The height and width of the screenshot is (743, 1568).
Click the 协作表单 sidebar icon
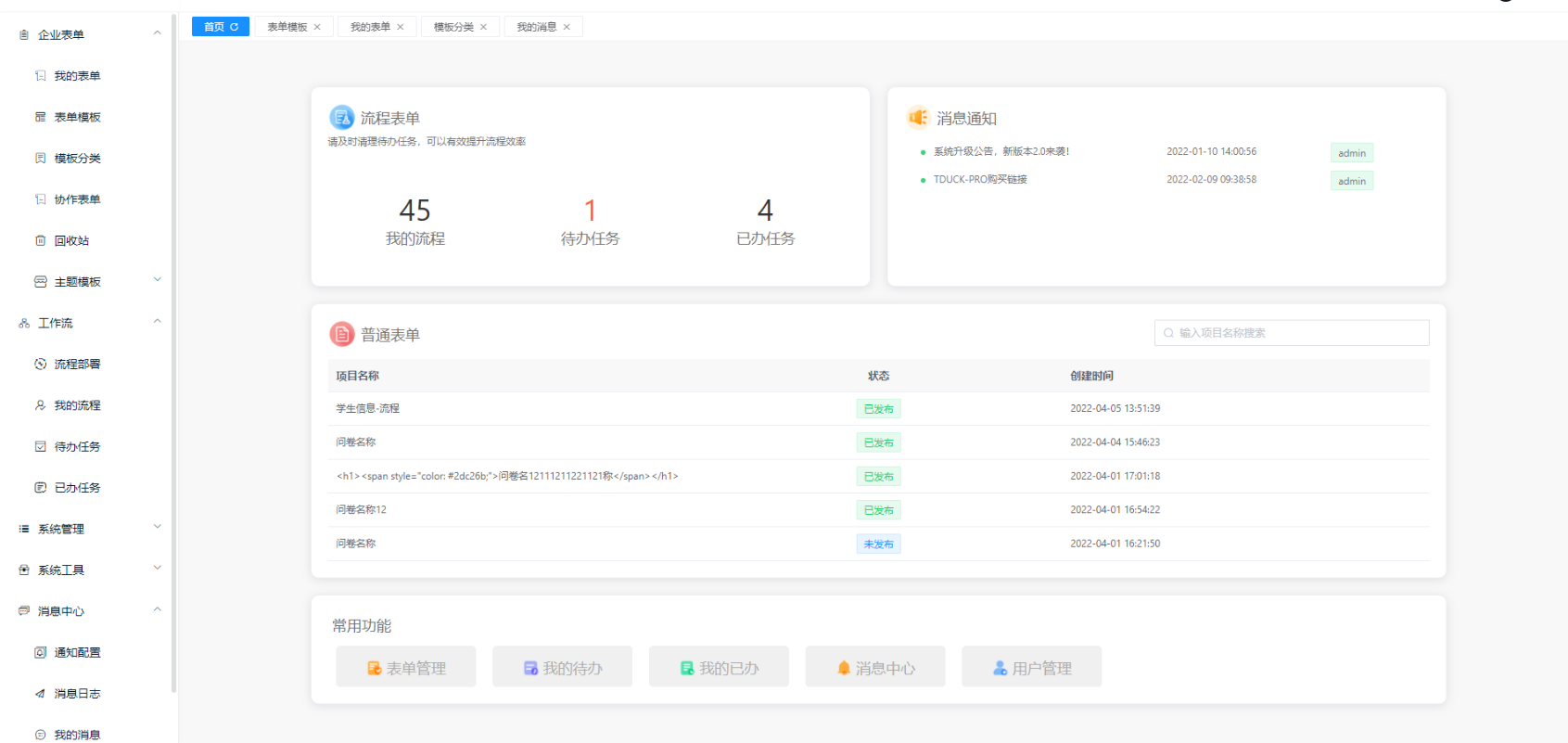pyautogui.click(x=40, y=199)
